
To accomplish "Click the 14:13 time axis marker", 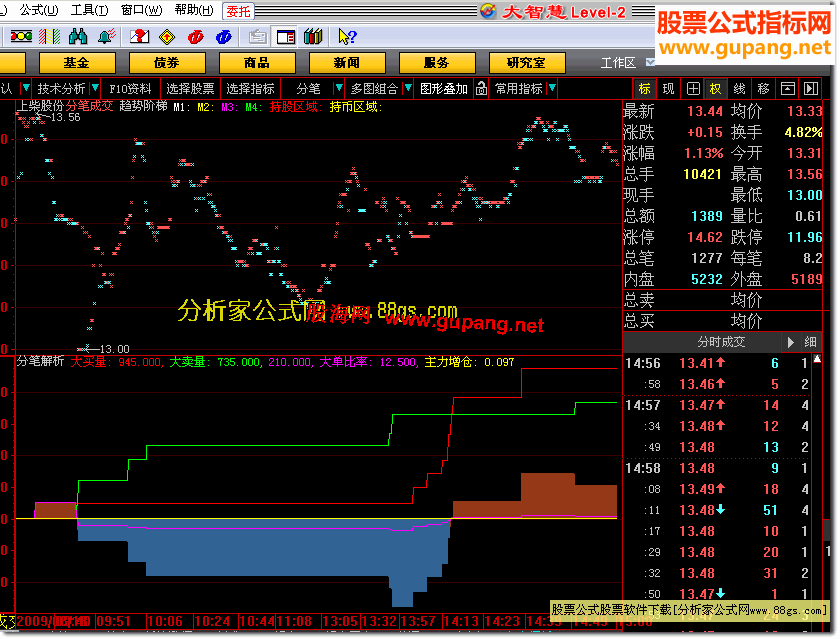I will point(461,621).
